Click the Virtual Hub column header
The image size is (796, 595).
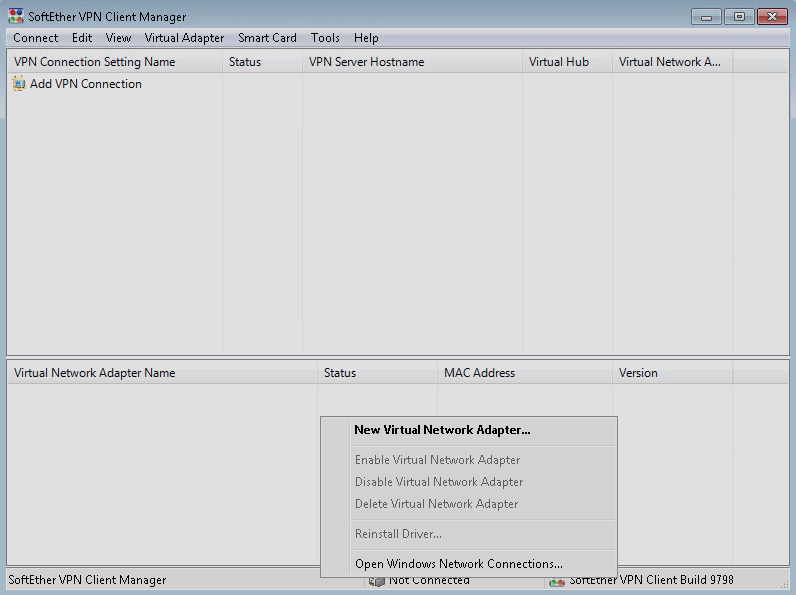[x=558, y=62]
